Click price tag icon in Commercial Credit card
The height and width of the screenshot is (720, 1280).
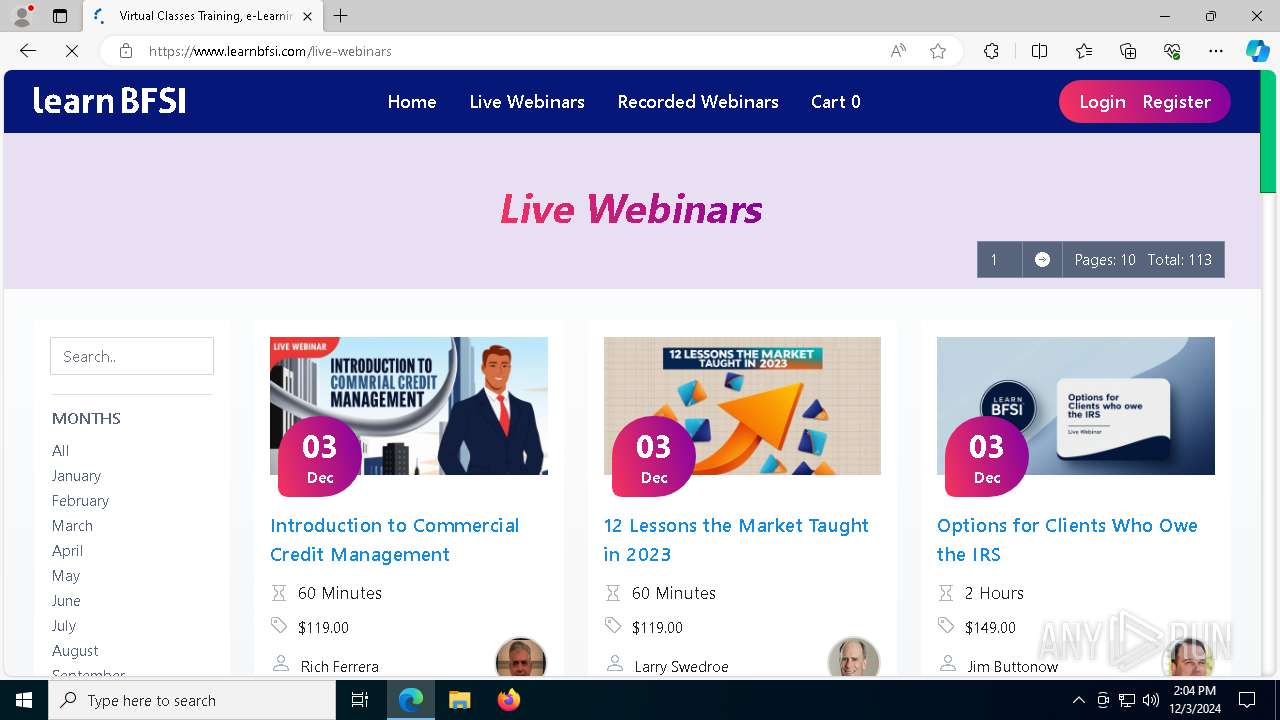(x=279, y=626)
